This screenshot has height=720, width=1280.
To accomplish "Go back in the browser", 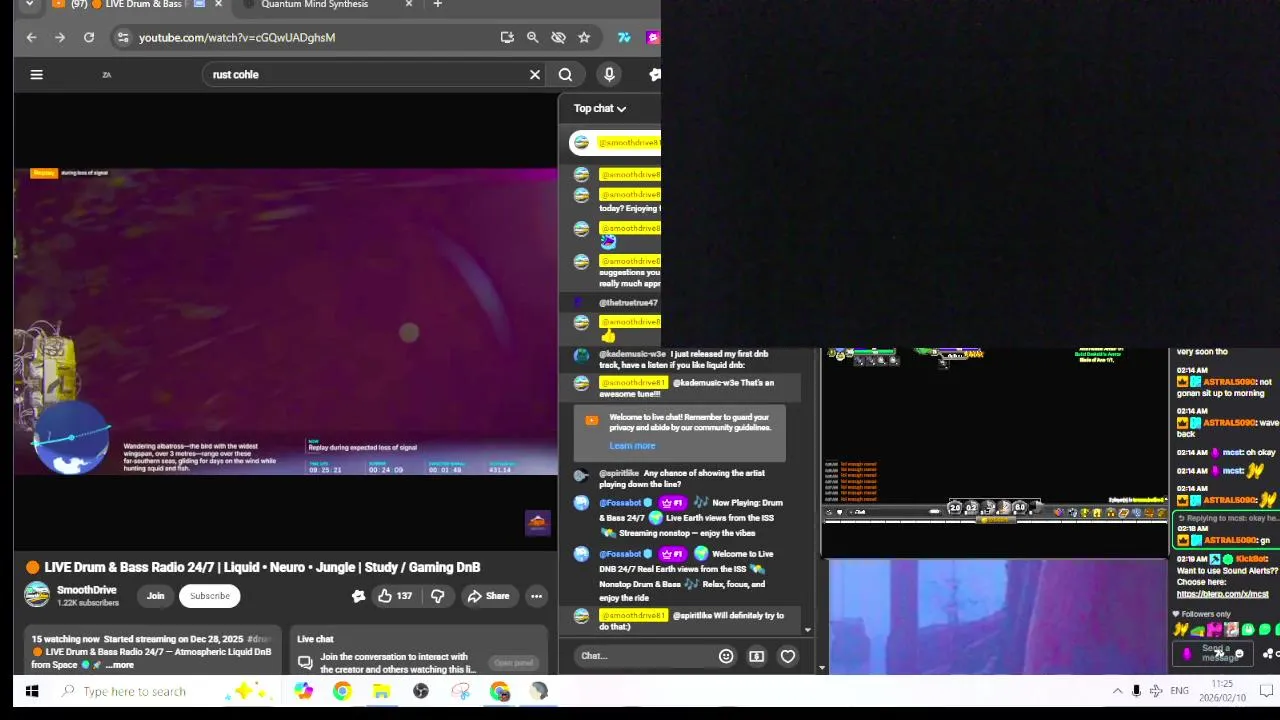I will [31, 37].
